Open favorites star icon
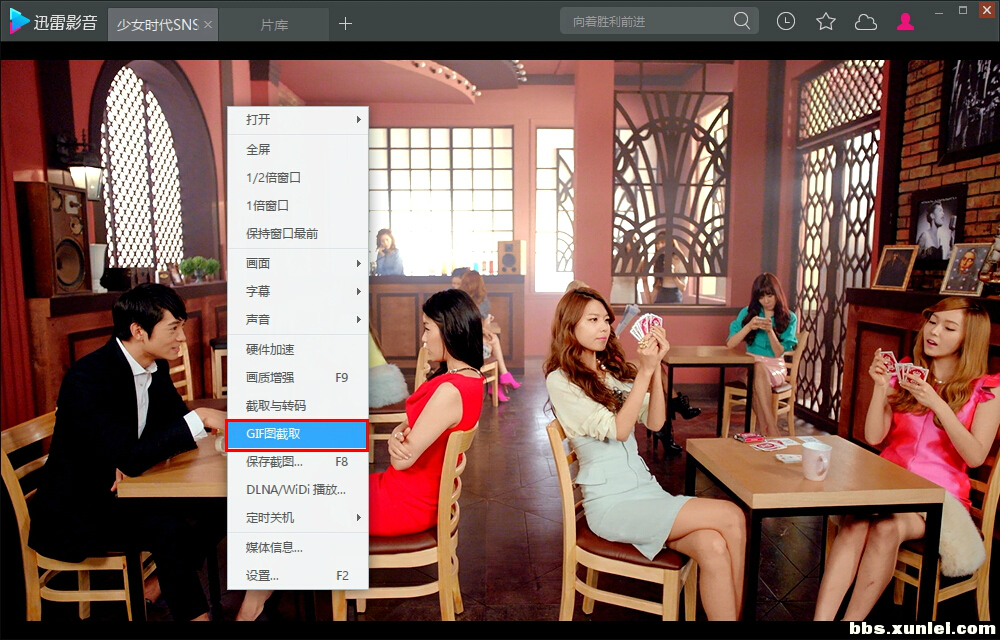The image size is (1000, 640). coord(826,21)
